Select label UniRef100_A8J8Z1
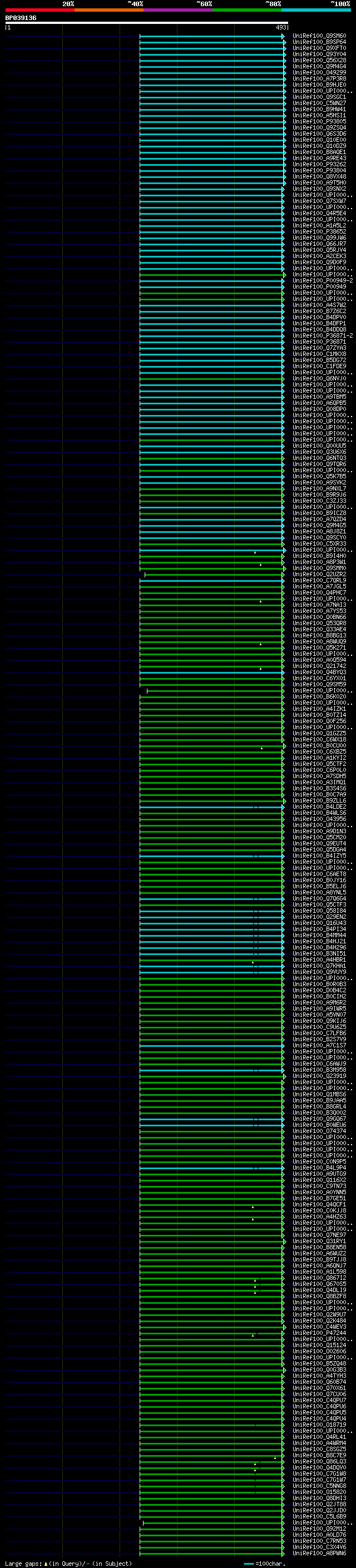 tap(319, 531)
